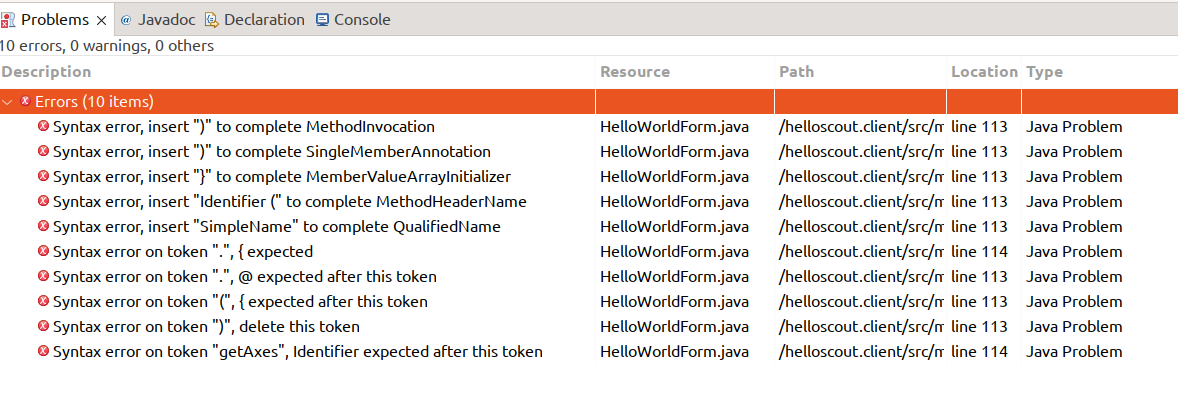
Task: Click error icon of SingleMemberAnnotation row
Action: 43,151
